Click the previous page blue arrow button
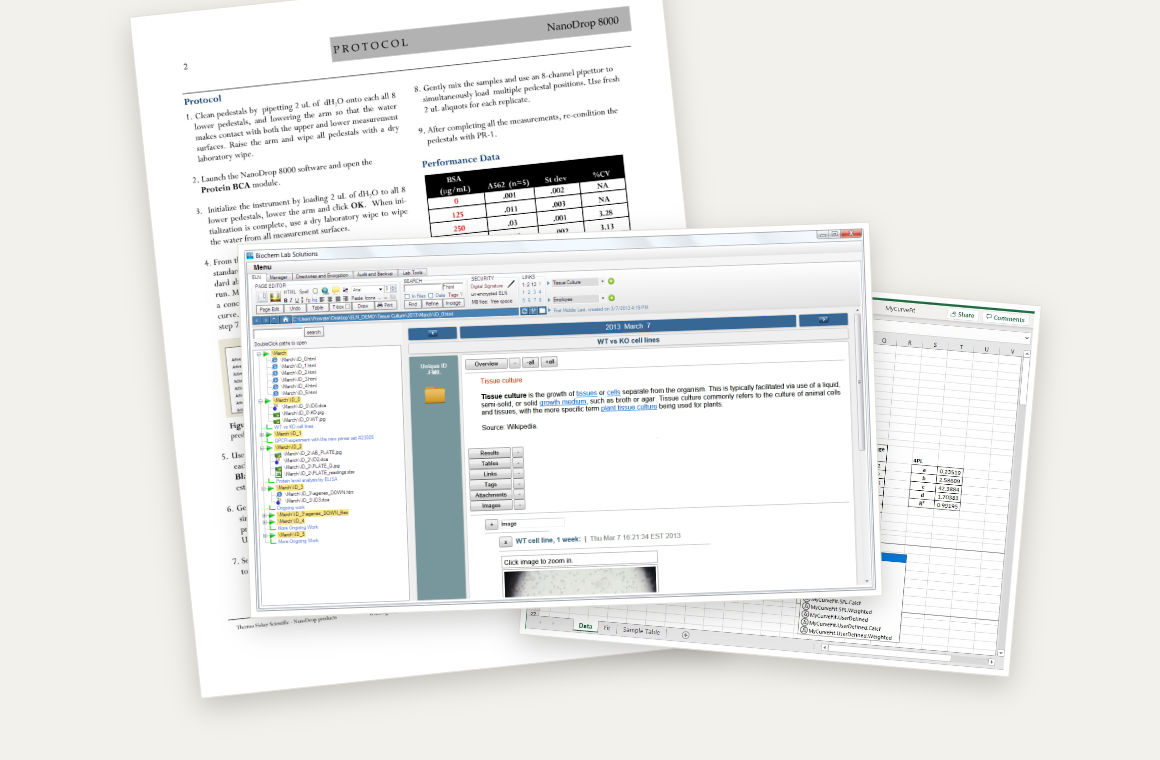This screenshot has height=760, width=1160. (x=433, y=333)
